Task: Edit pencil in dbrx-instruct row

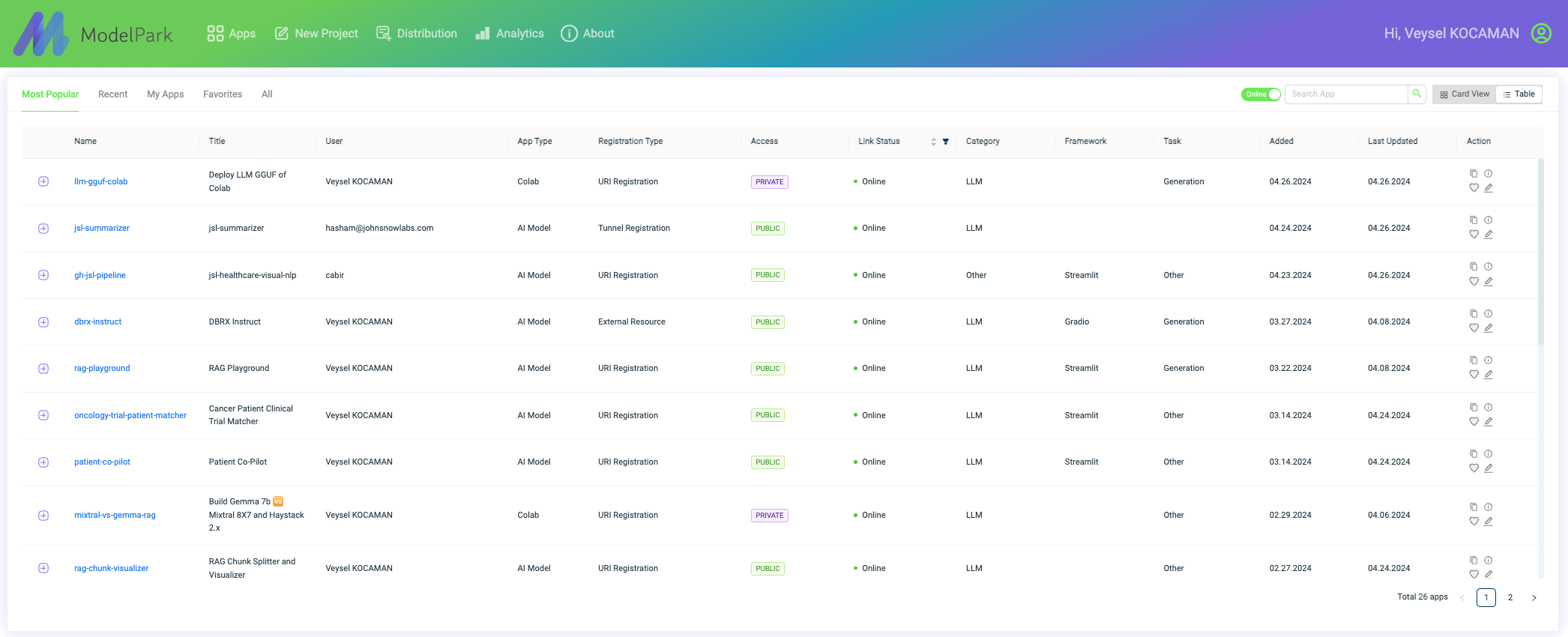Action: pyautogui.click(x=1489, y=328)
